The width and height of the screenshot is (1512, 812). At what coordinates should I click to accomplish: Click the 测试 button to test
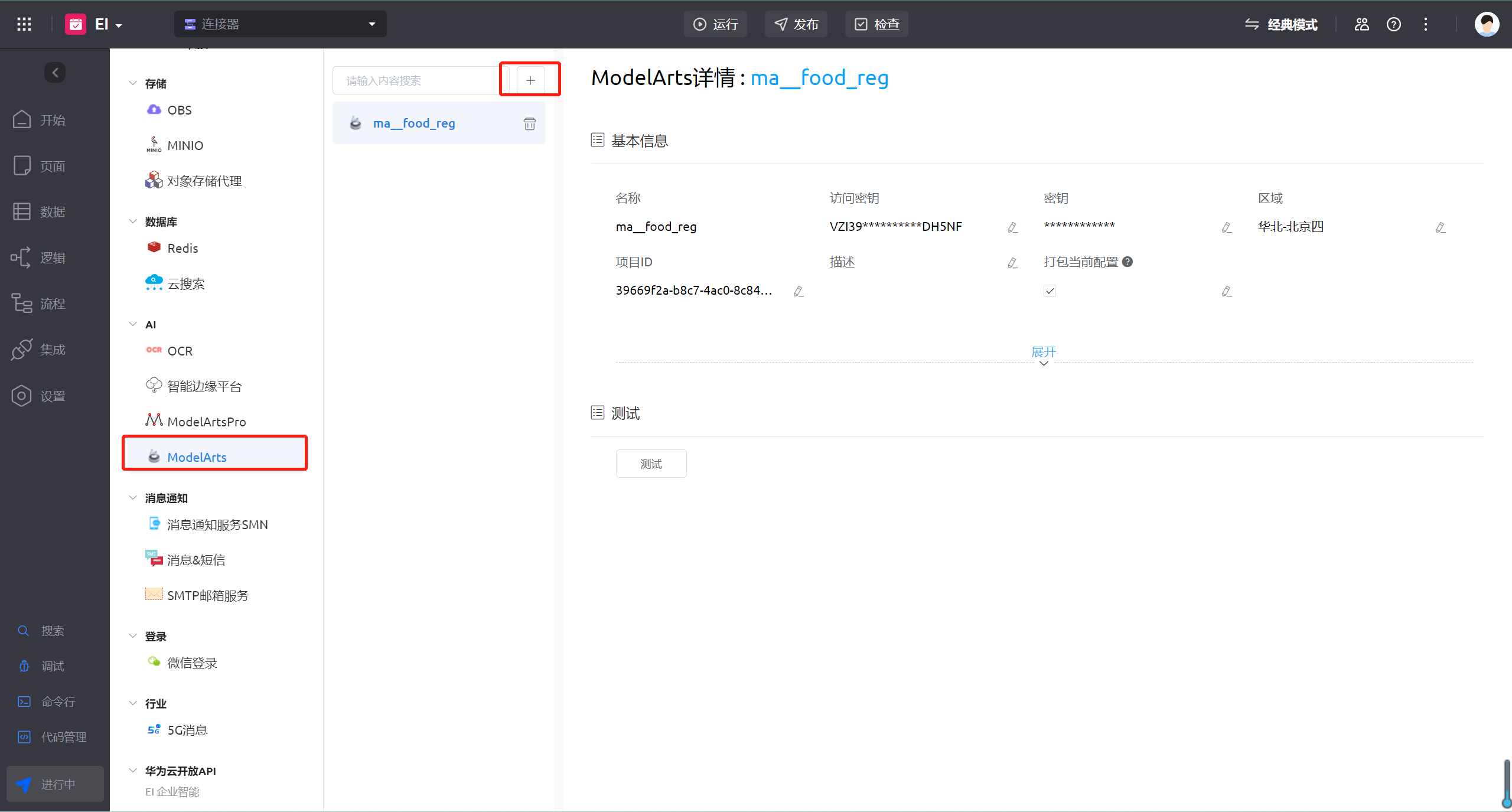tap(650, 463)
